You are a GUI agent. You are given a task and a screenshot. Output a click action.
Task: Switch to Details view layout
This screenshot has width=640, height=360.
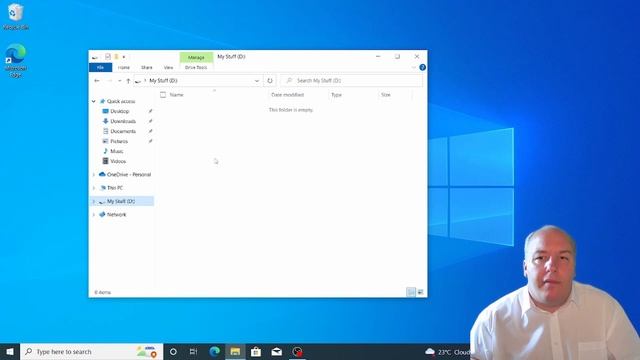411,292
